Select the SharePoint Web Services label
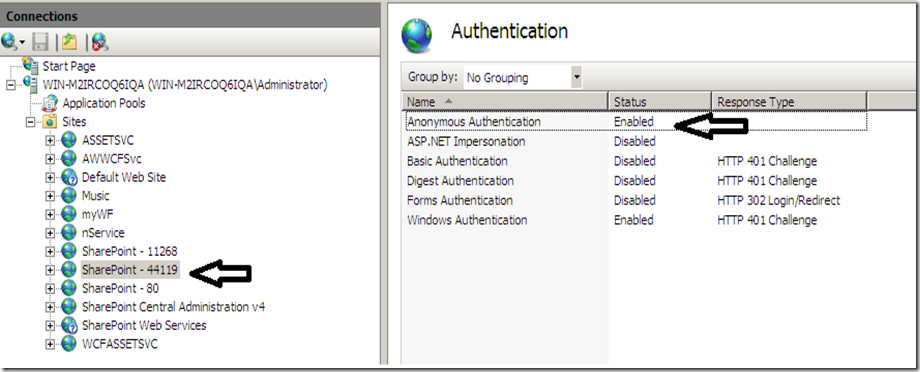Image resolution: width=920 pixels, height=372 pixels. click(x=144, y=325)
